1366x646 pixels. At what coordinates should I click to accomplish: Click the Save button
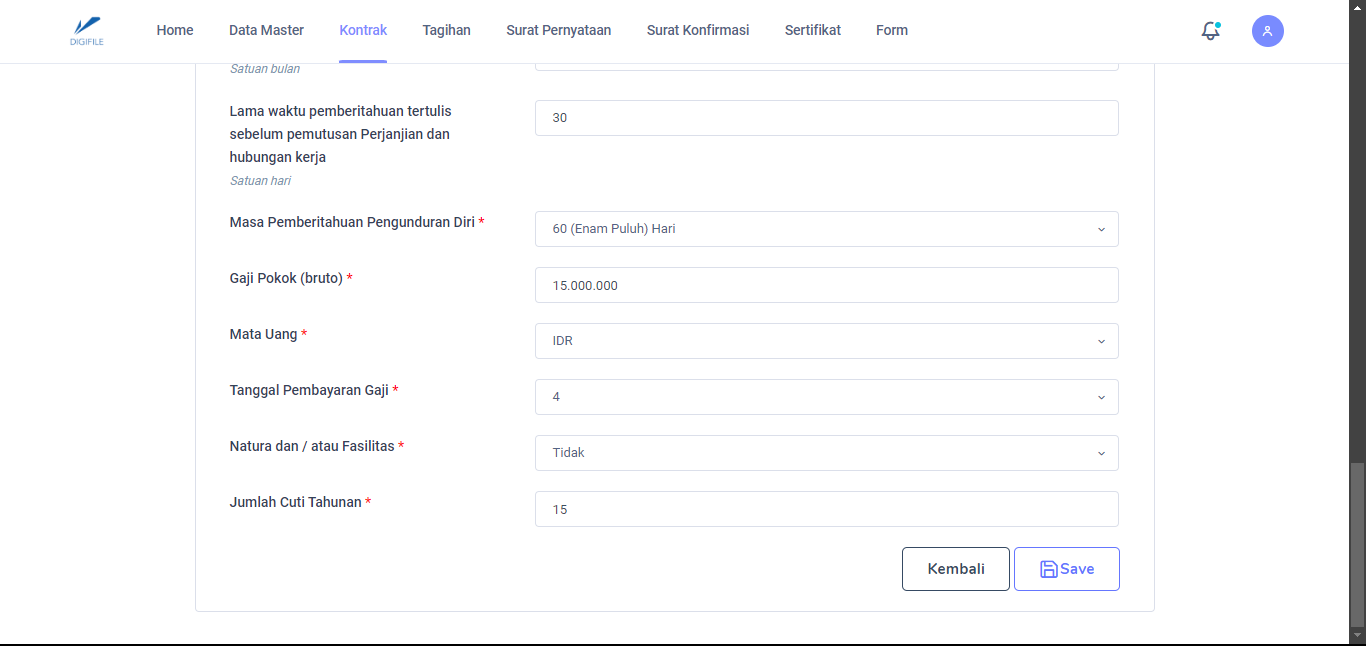pos(1066,569)
